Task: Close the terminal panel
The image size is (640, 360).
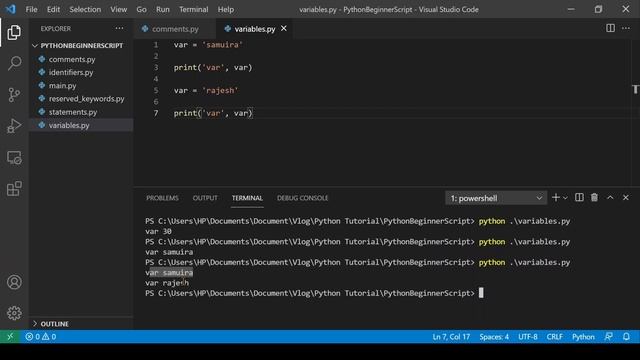Action: tap(626, 198)
